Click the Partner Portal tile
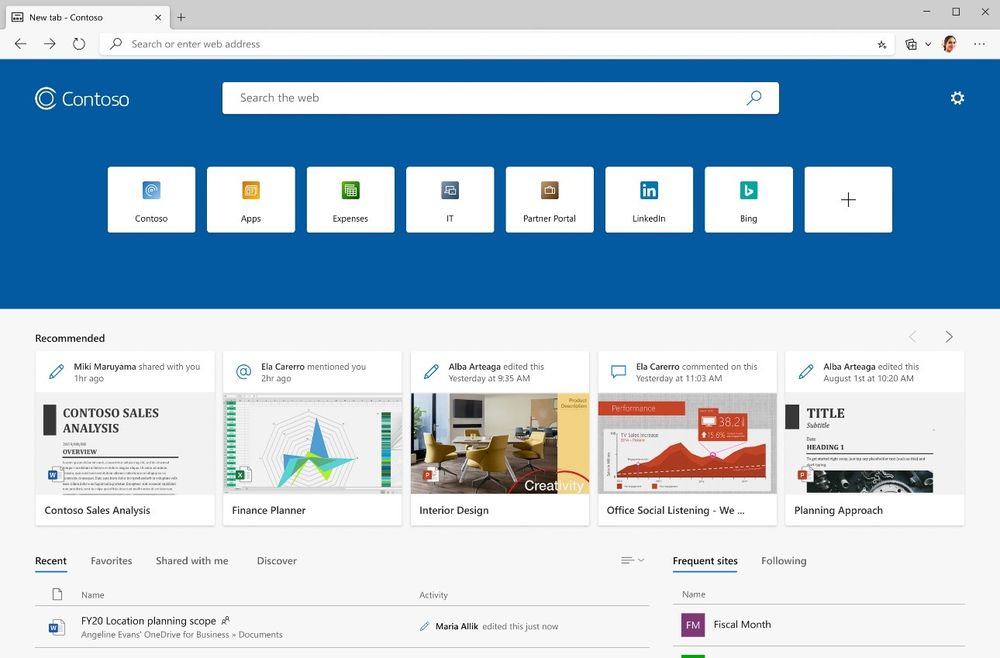The height and width of the screenshot is (658, 1000). (x=549, y=200)
